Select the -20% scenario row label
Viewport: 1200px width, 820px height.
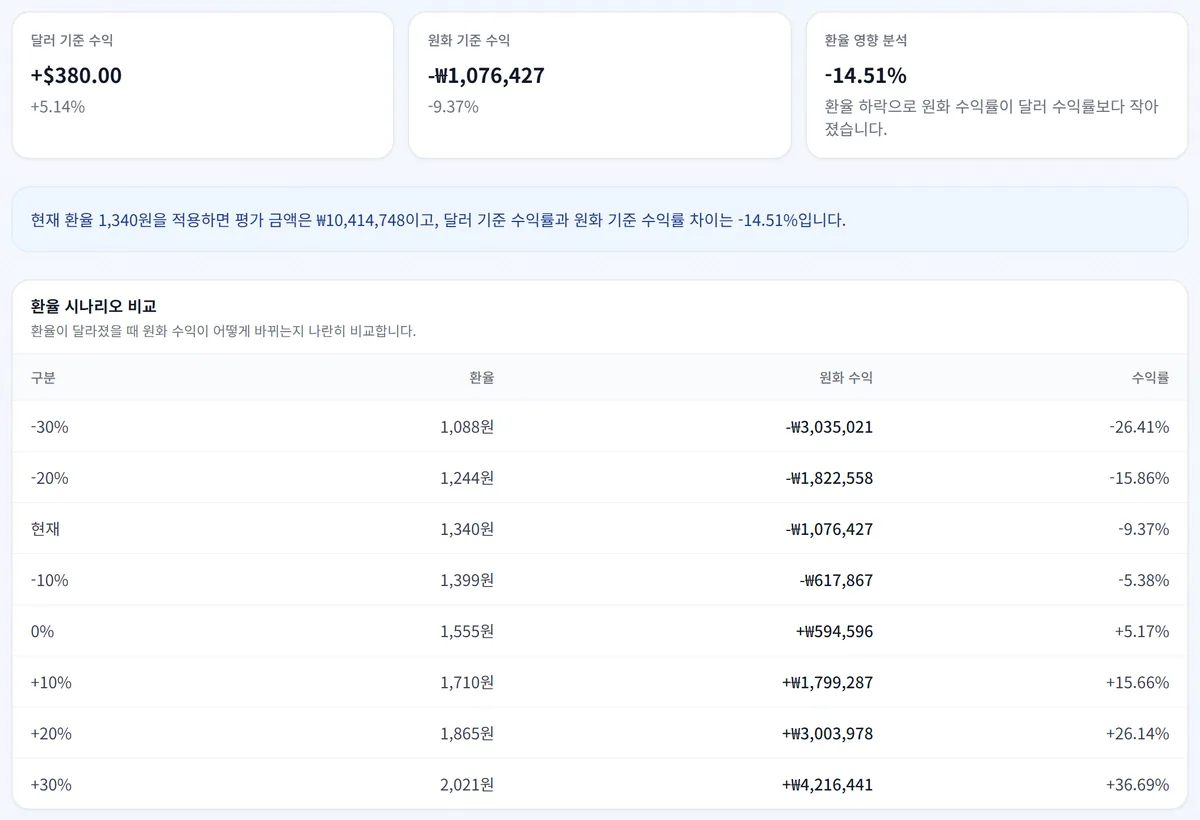coord(50,478)
